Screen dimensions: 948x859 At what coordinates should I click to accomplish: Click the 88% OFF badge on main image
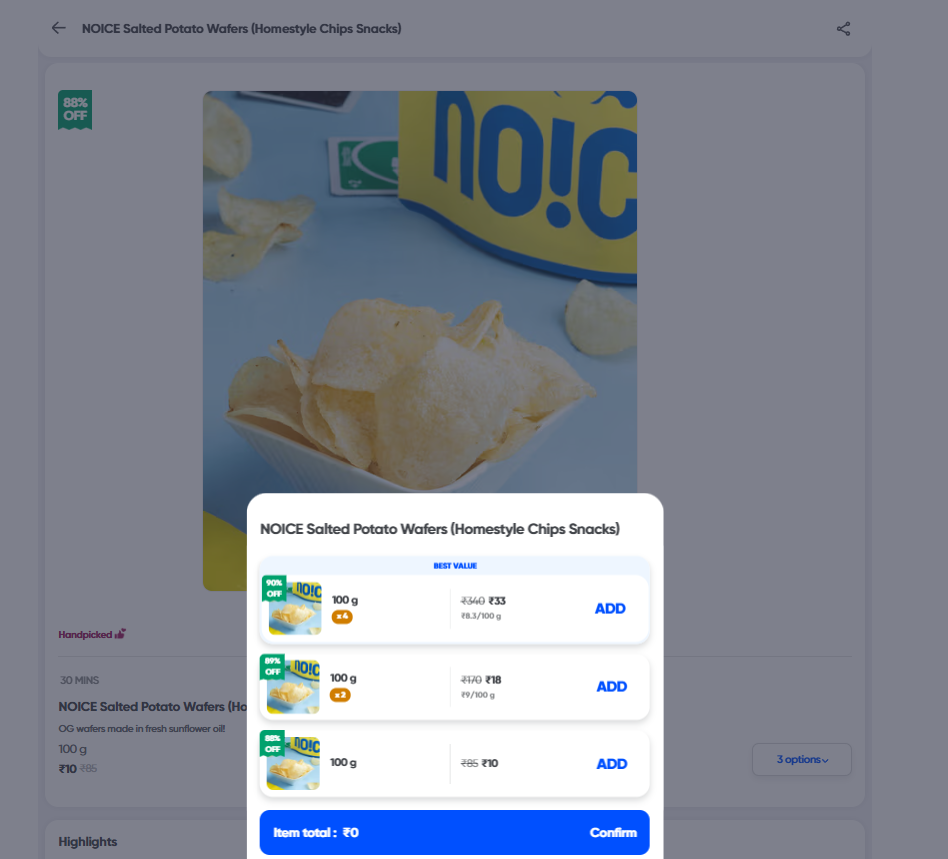tap(75, 109)
